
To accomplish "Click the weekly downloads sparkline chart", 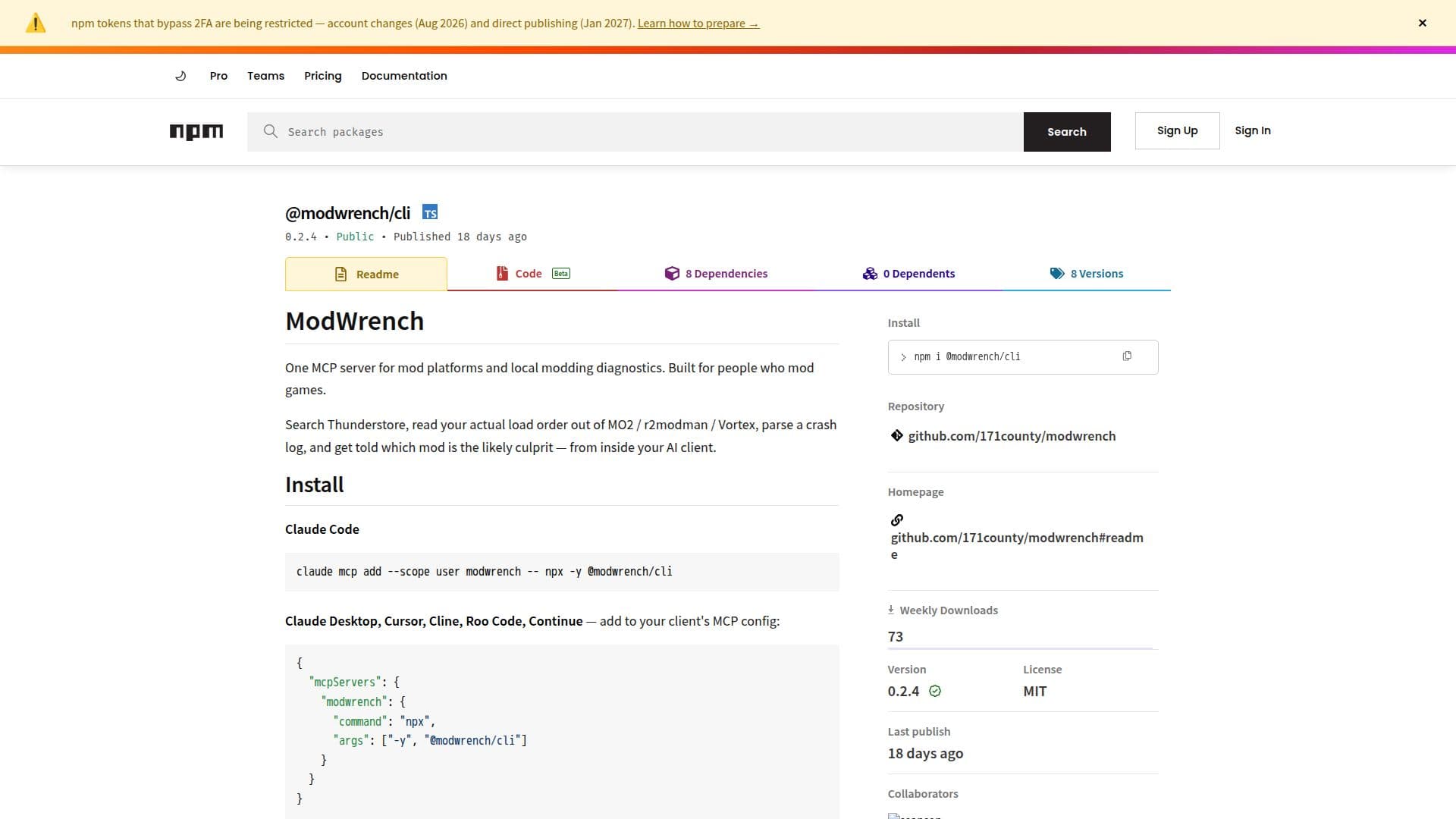I will tap(1021, 647).
